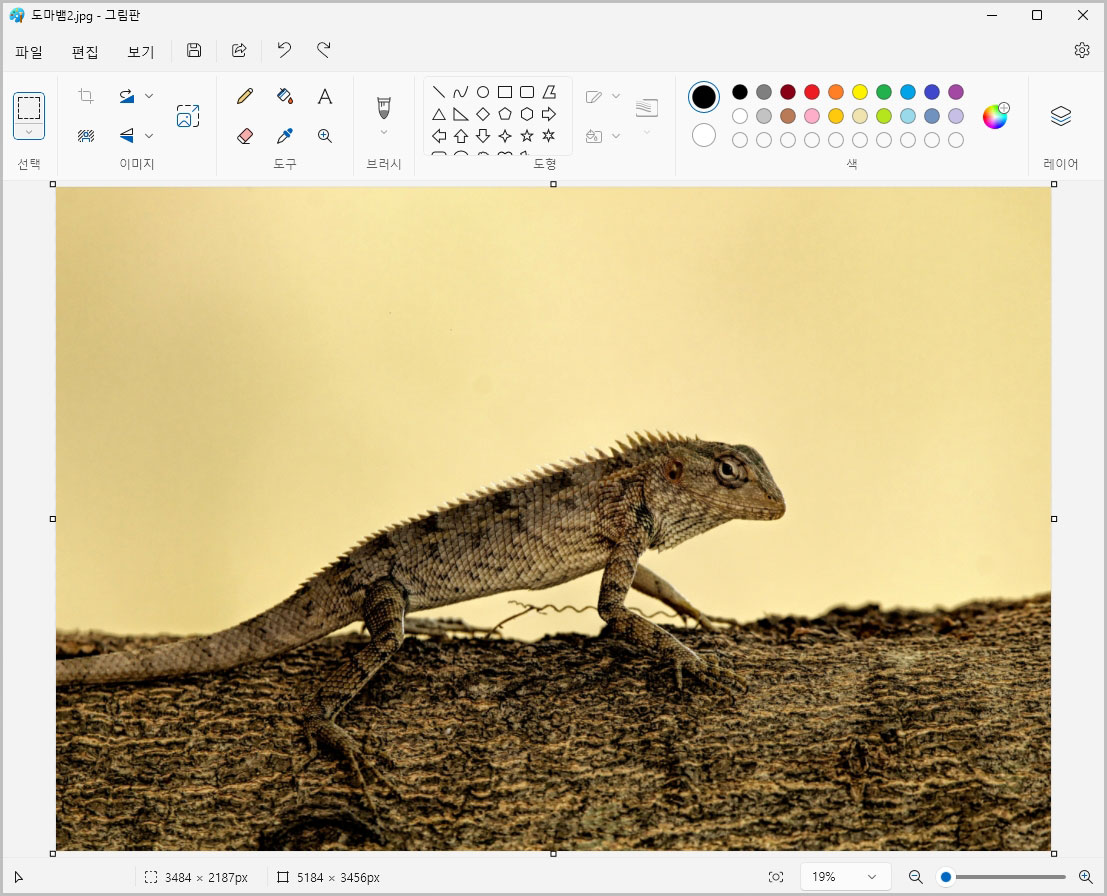
Task: Choose the red color swatch
Action: pos(812,92)
